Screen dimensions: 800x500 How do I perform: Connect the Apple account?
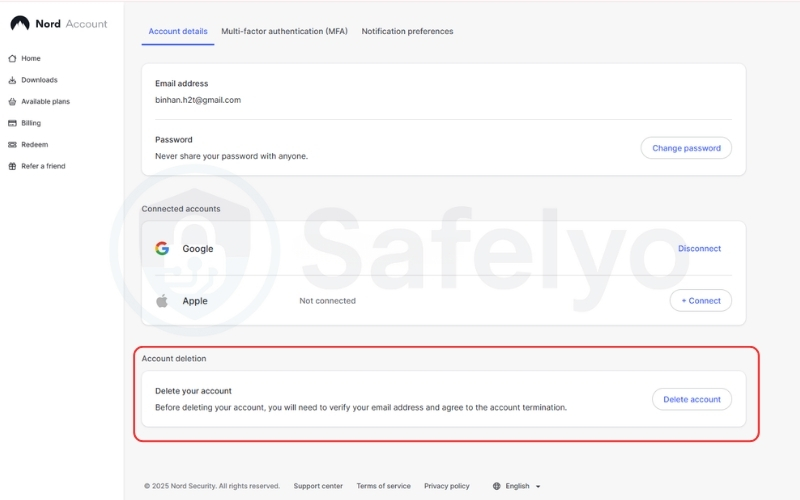(700, 300)
